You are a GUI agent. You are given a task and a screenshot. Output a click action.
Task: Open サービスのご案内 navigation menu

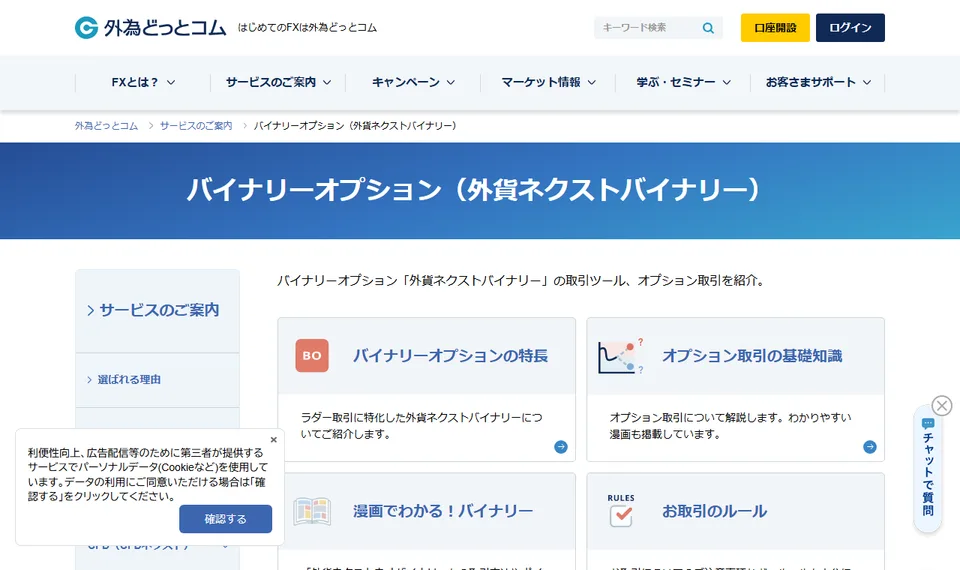278,82
